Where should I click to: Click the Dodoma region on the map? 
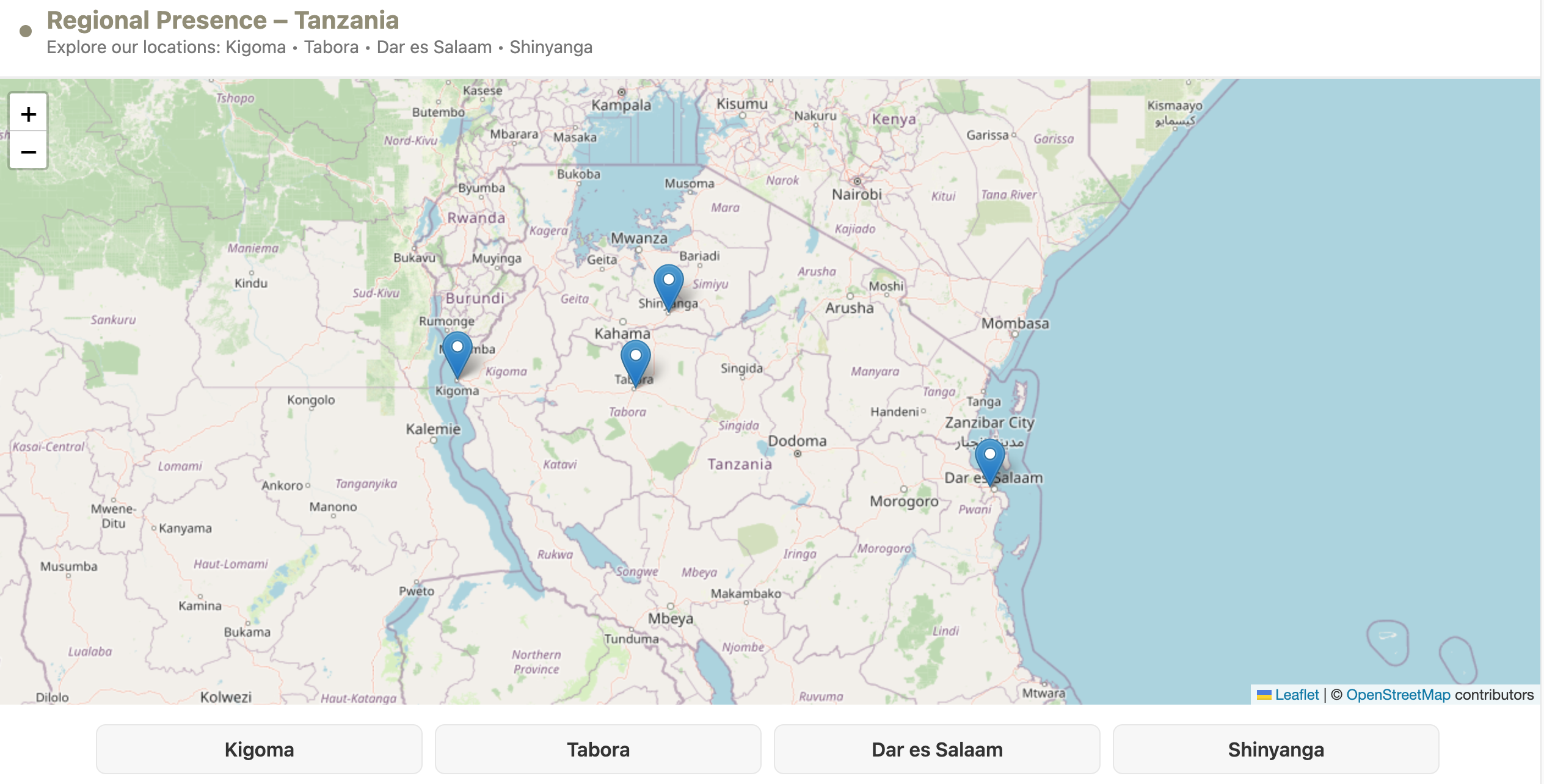click(798, 441)
